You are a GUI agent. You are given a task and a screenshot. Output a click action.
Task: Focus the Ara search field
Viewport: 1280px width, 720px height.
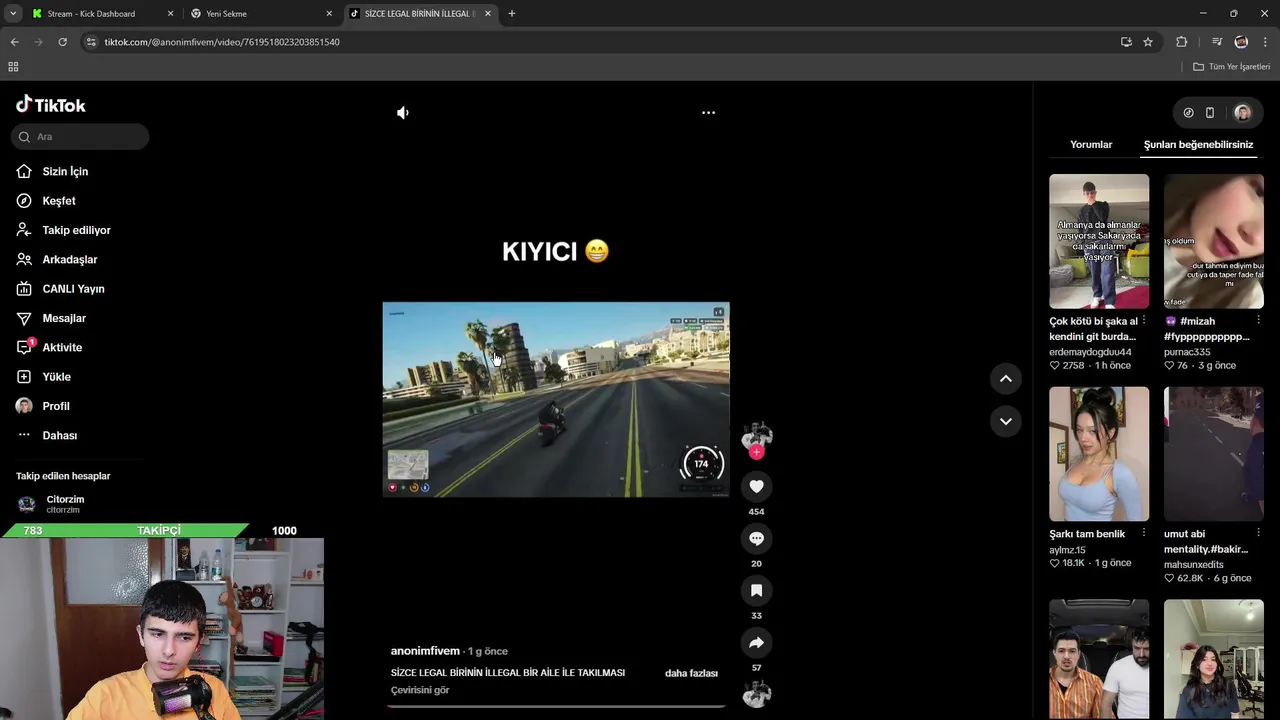81,137
